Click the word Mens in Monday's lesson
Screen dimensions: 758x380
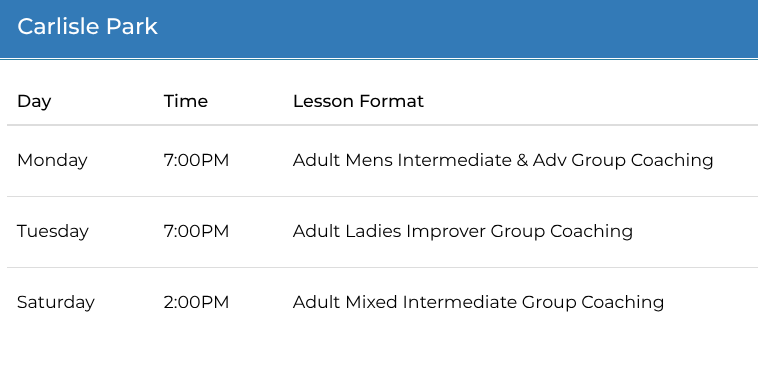point(369,160)
